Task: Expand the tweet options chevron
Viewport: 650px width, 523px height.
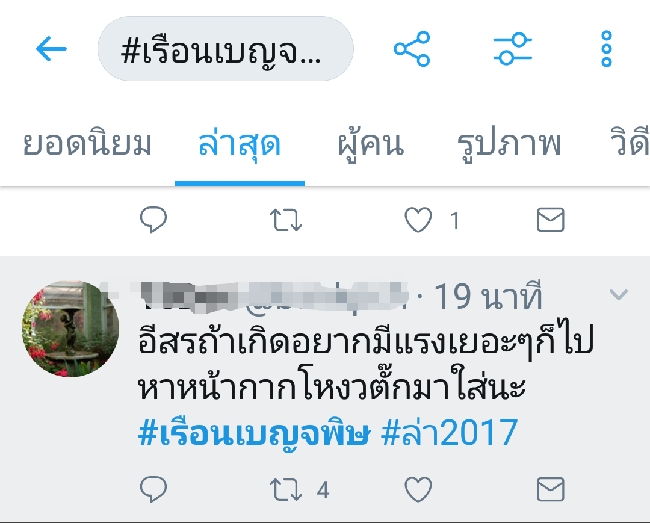Action: [x=619, y=294]
